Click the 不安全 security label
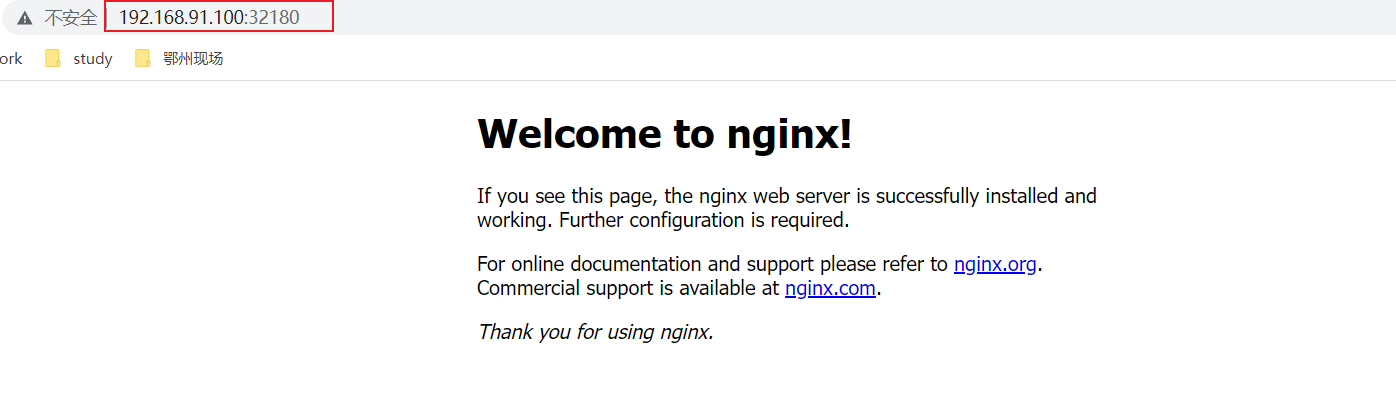 click(70, 18)
